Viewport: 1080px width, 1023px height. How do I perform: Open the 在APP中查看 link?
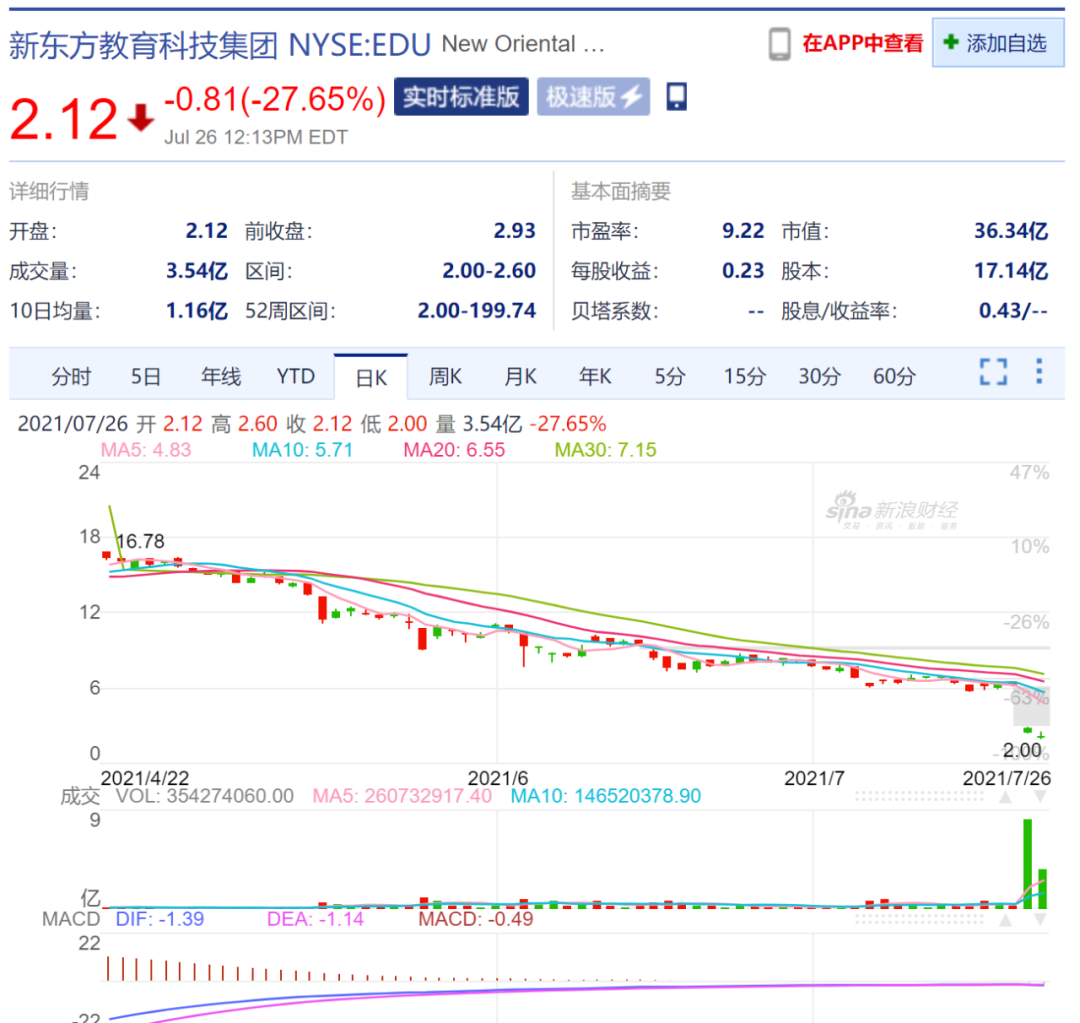coord(862,43)
